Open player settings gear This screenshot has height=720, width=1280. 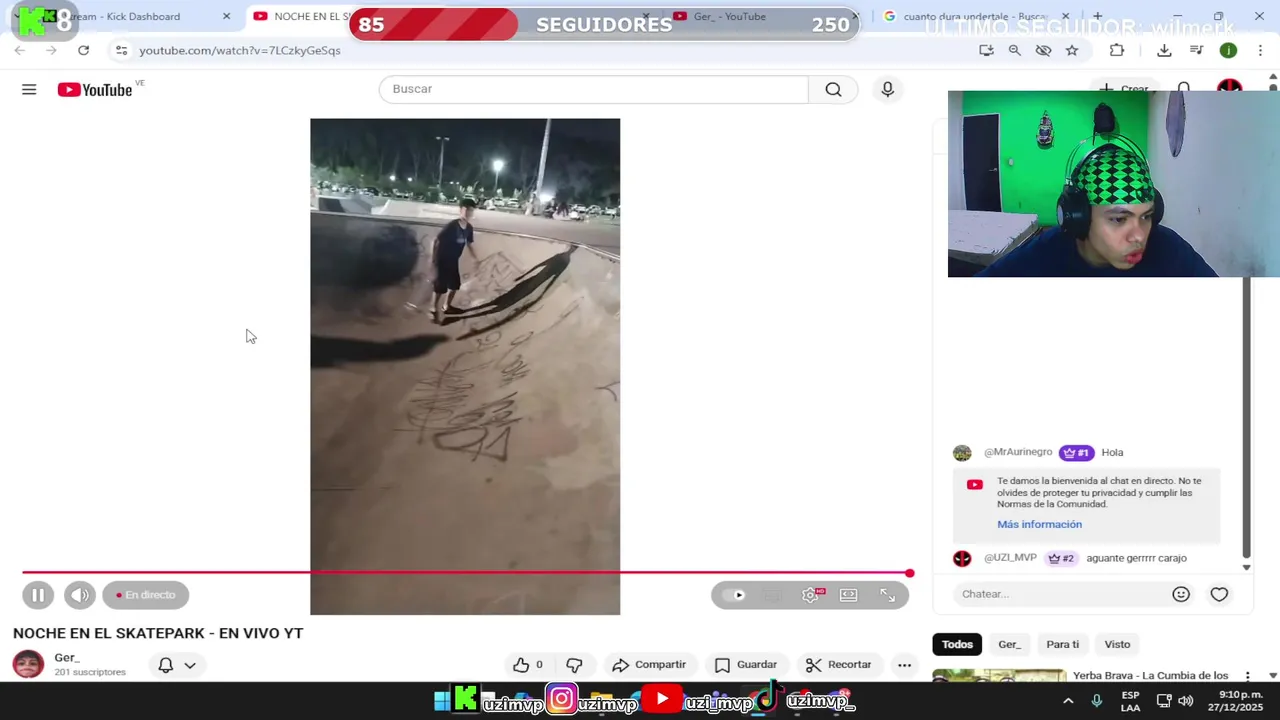811,595
